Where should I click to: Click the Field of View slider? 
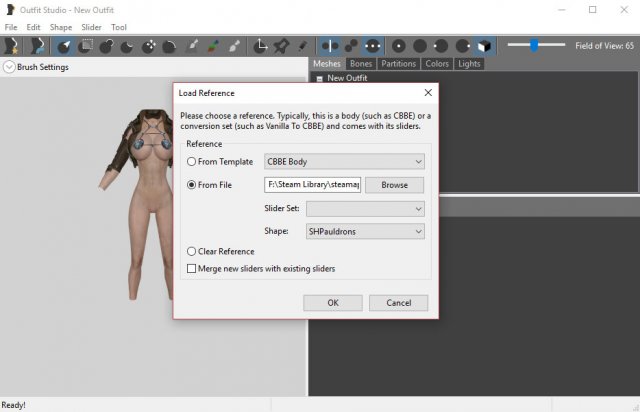(x=535, y=45)
